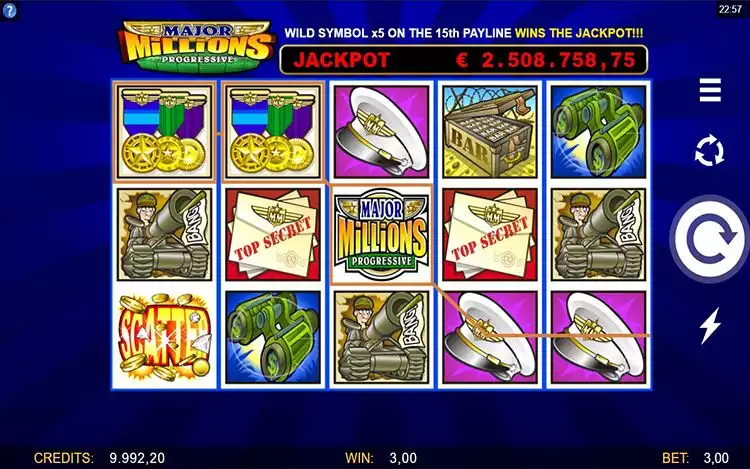This screenshot has height=469, width=750.
Task: Click the wild symbol jackpot banner text
Action: click(463, 33)
